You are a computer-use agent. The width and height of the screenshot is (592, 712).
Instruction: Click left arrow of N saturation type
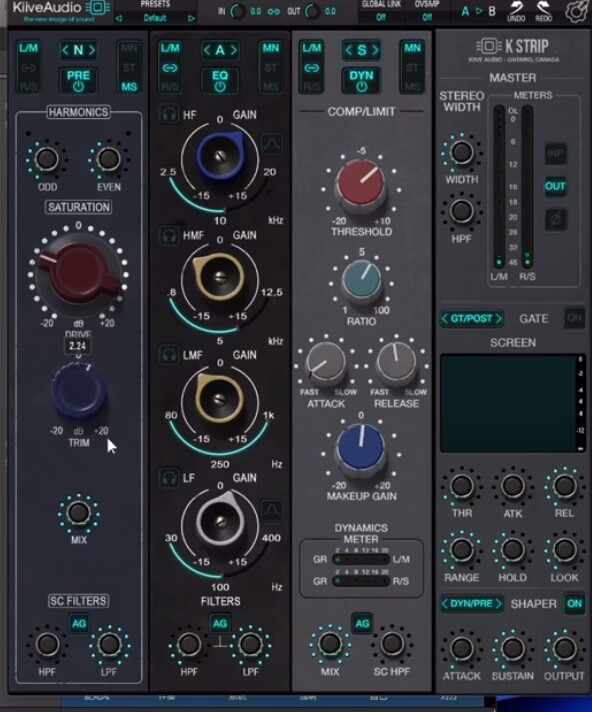65,50
